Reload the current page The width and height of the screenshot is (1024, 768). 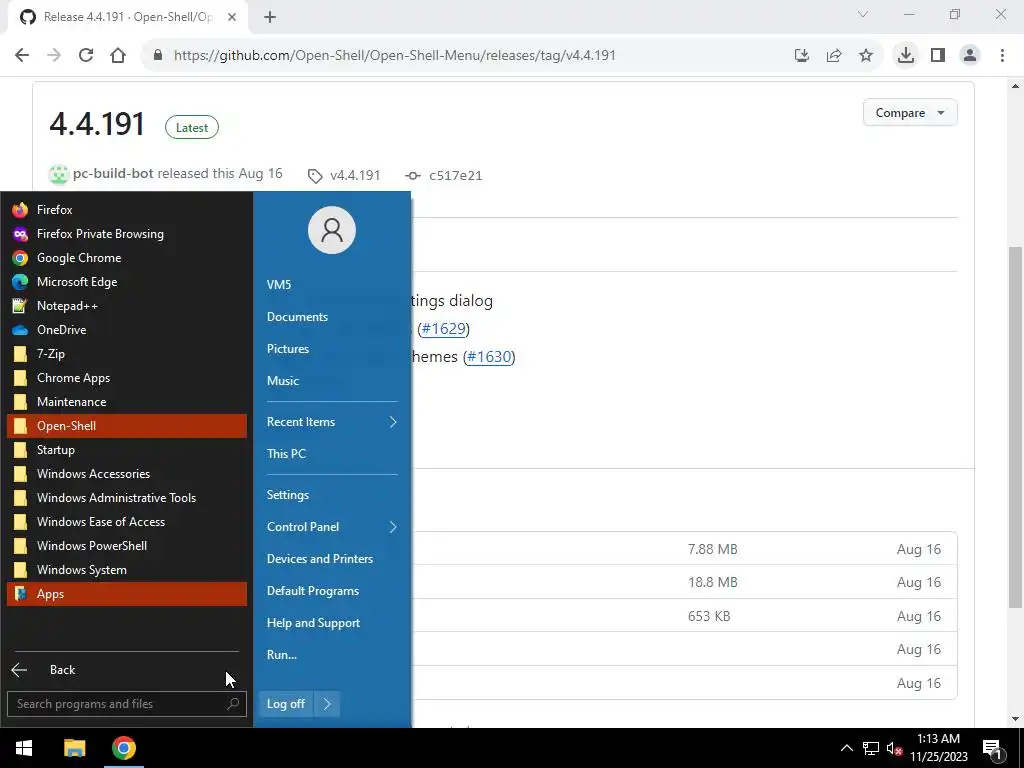[x=86, y=56]
